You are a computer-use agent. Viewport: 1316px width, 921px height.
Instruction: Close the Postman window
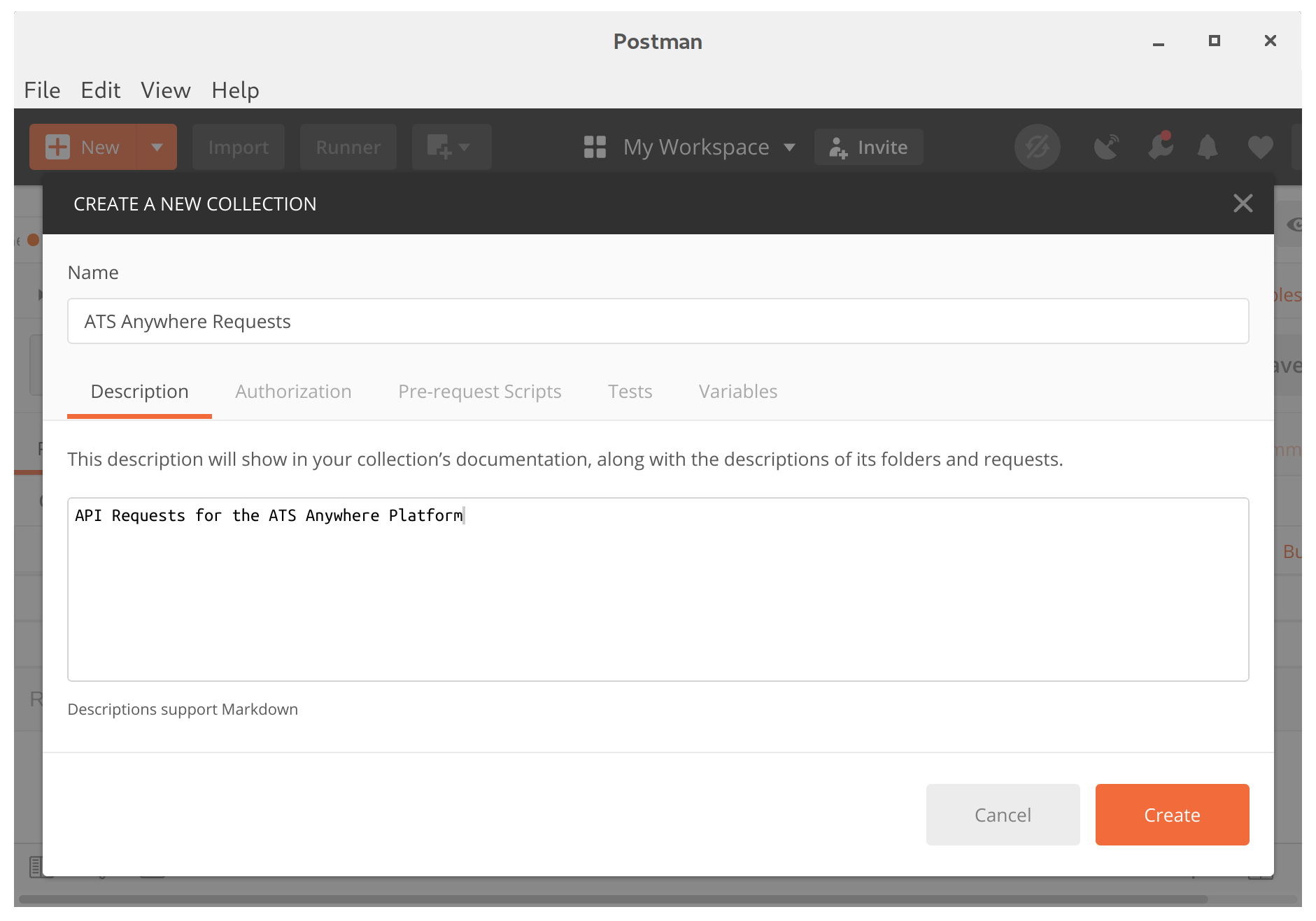(x=1271, y=41)
